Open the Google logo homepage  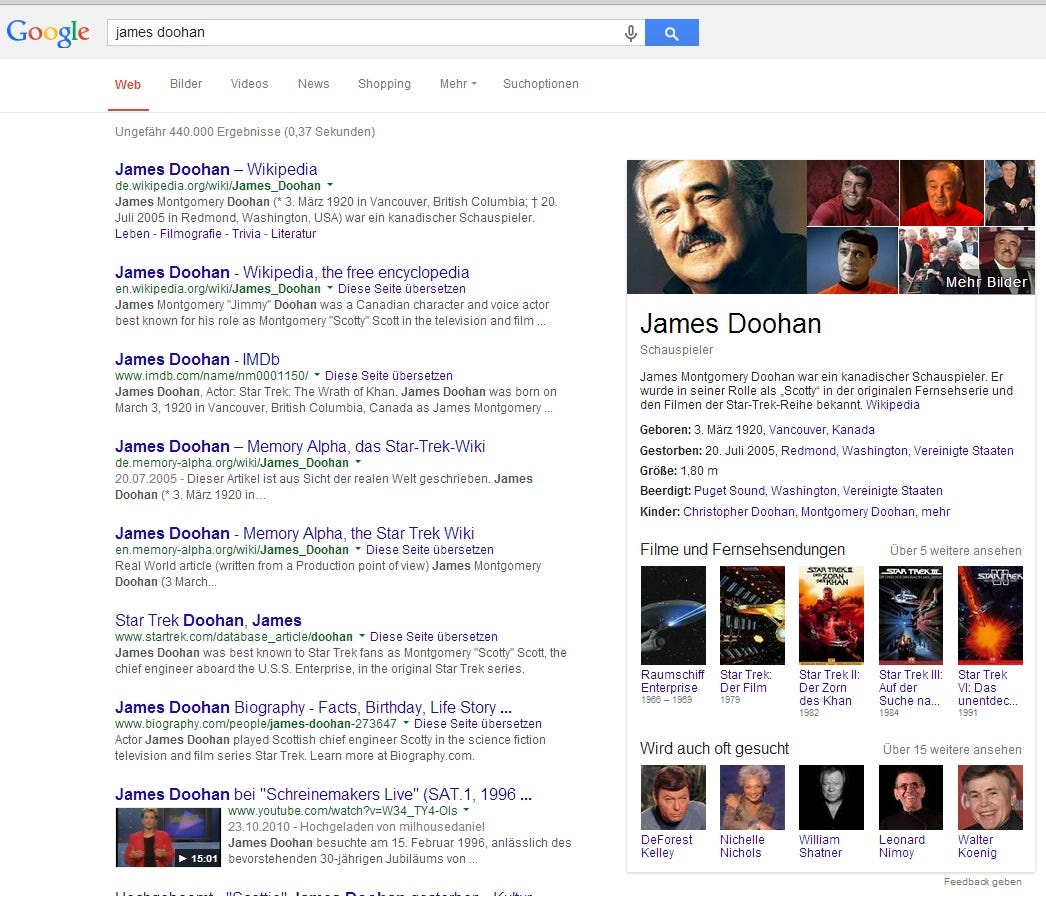pos(48,33)
